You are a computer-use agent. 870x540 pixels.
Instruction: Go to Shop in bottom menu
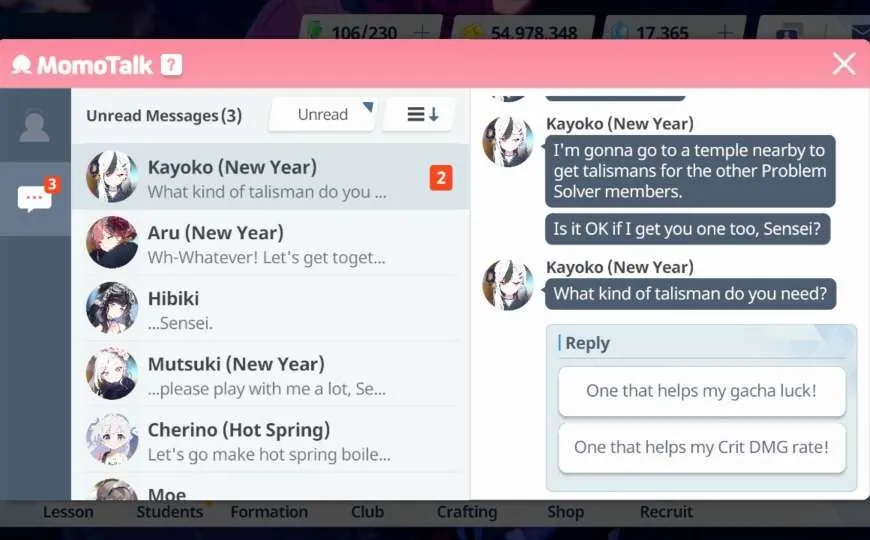pyautogui.click(x=565, y=512)
